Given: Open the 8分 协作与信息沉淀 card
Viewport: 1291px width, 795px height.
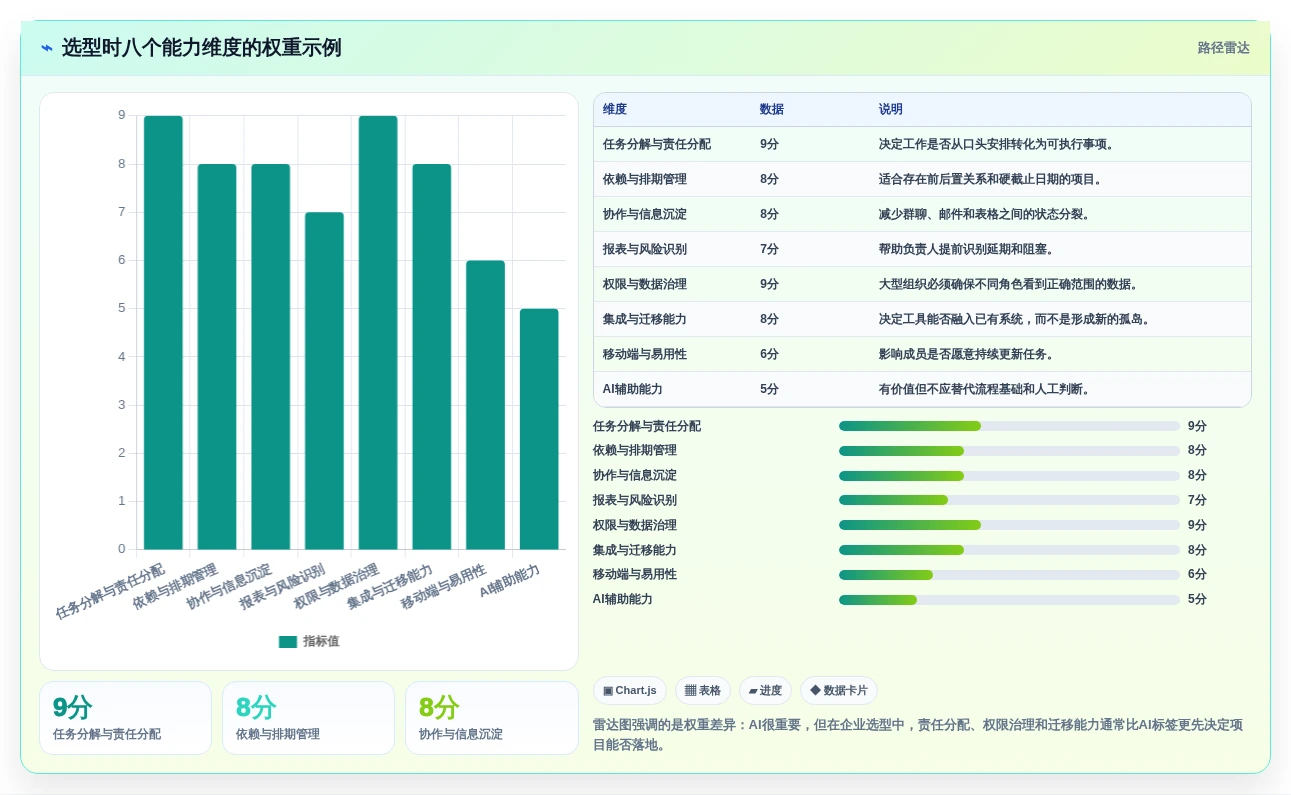Looking at the screenshot, I should click(x=491, y=718).
